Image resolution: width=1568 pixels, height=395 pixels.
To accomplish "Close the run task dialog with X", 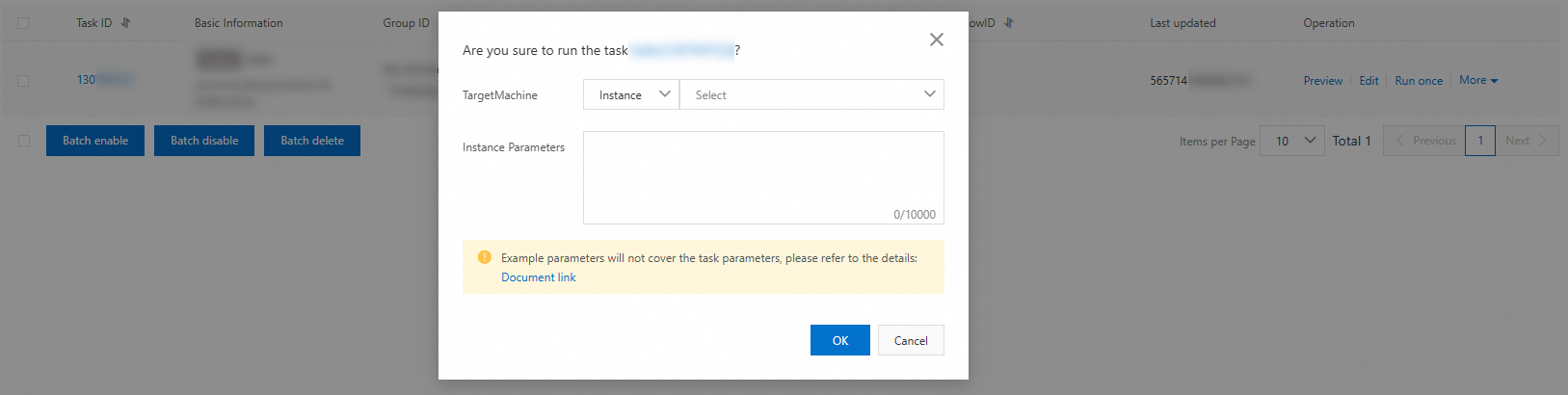I will coord(936,39).
